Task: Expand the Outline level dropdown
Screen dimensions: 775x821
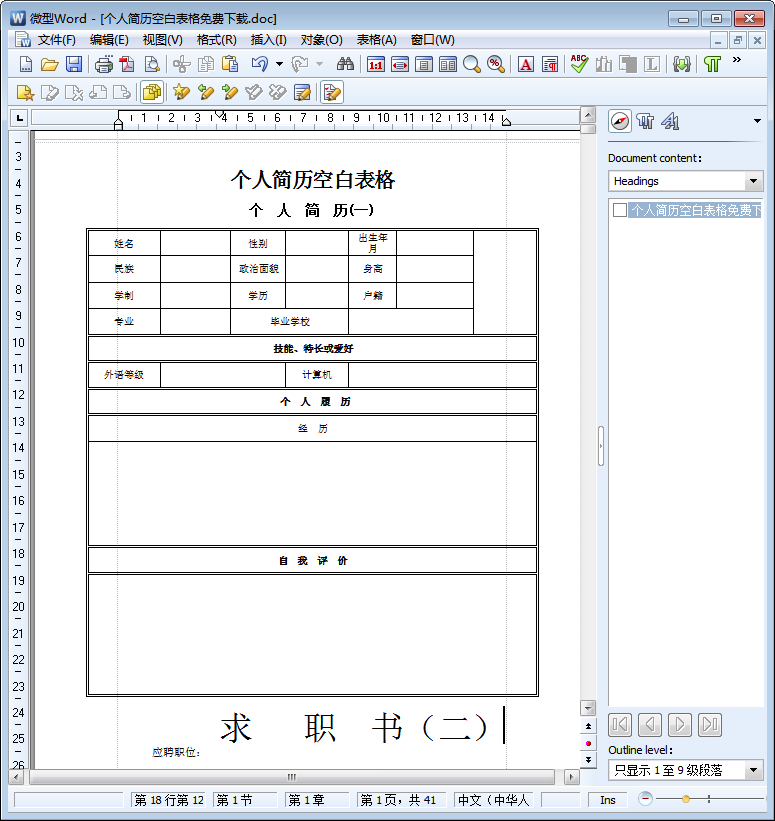Action: (x=754, y=770)
